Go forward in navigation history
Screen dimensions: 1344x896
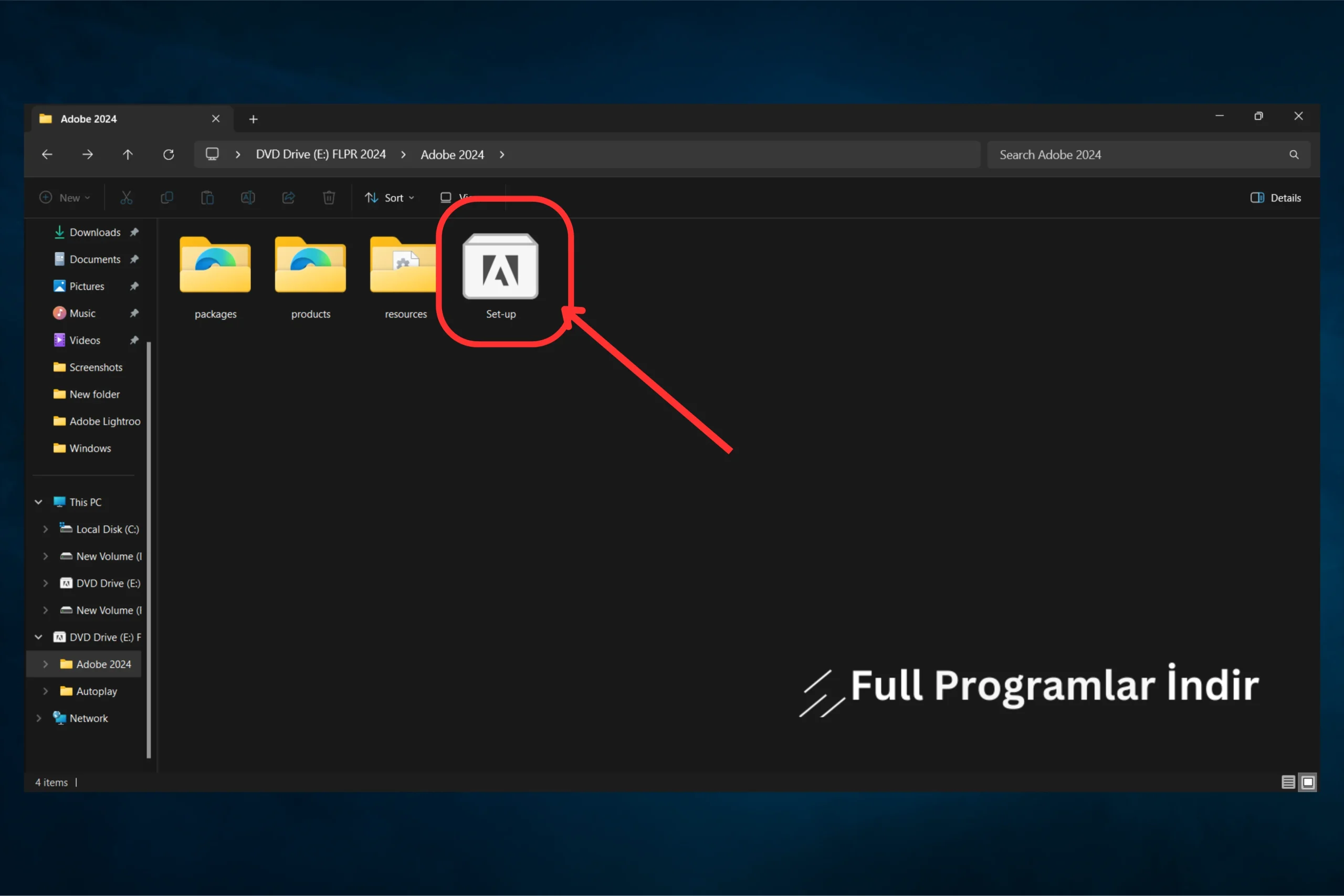click(x=88, y=154)
